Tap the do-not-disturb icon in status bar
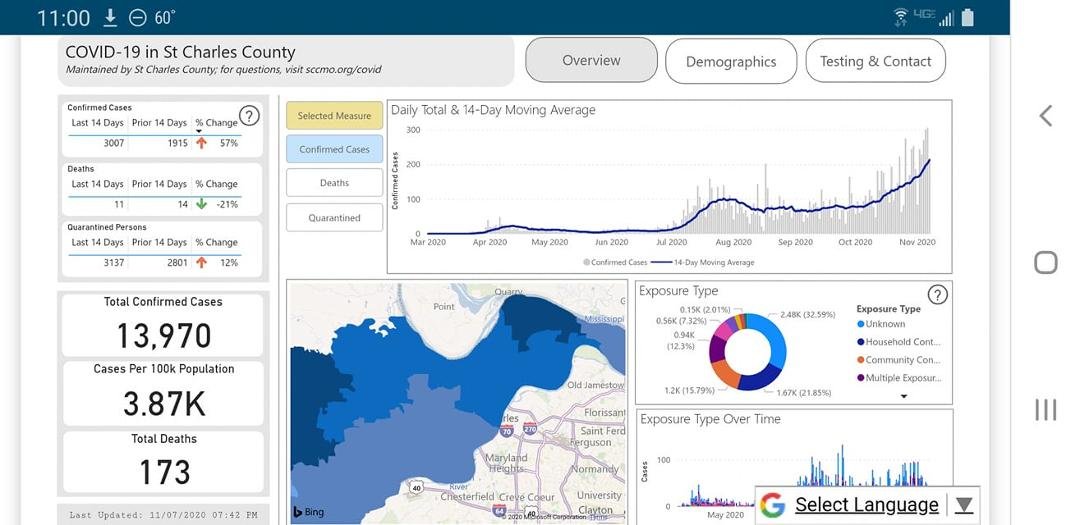This screenshot has height=525, width=1080. click(x=138, y=18)
